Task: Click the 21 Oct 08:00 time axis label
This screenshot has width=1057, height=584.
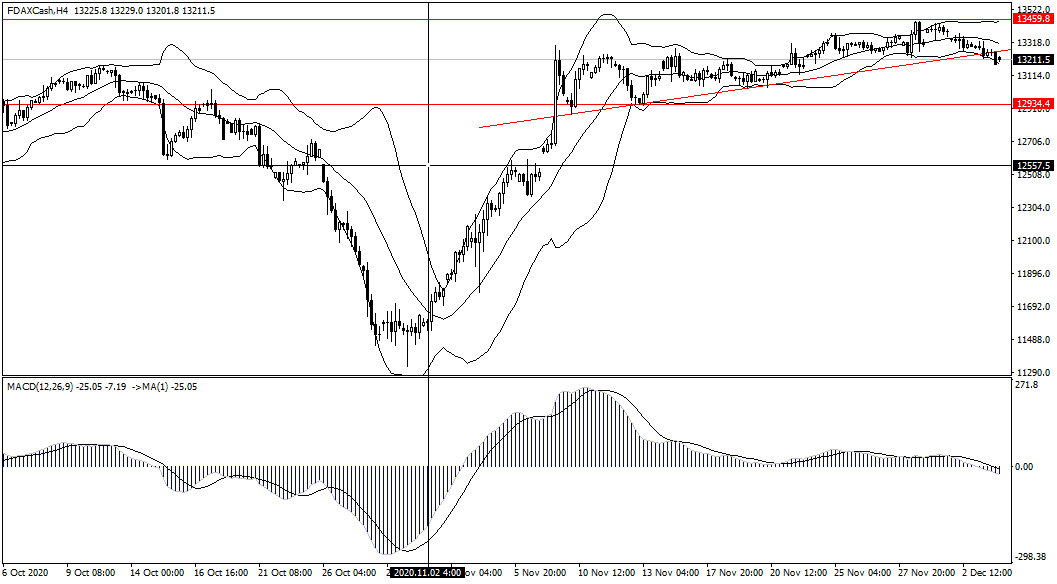Action: [285, 573]
